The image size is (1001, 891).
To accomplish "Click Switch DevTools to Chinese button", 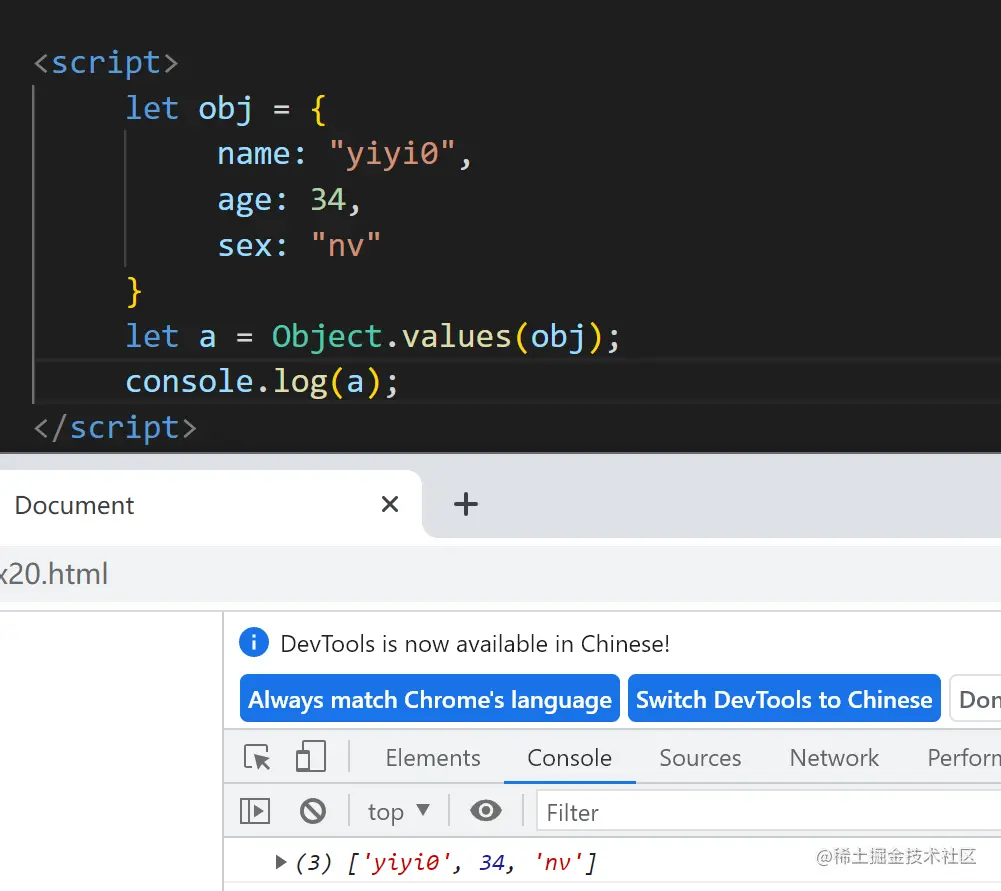I will pyautogui.click(x=784, y=699).
